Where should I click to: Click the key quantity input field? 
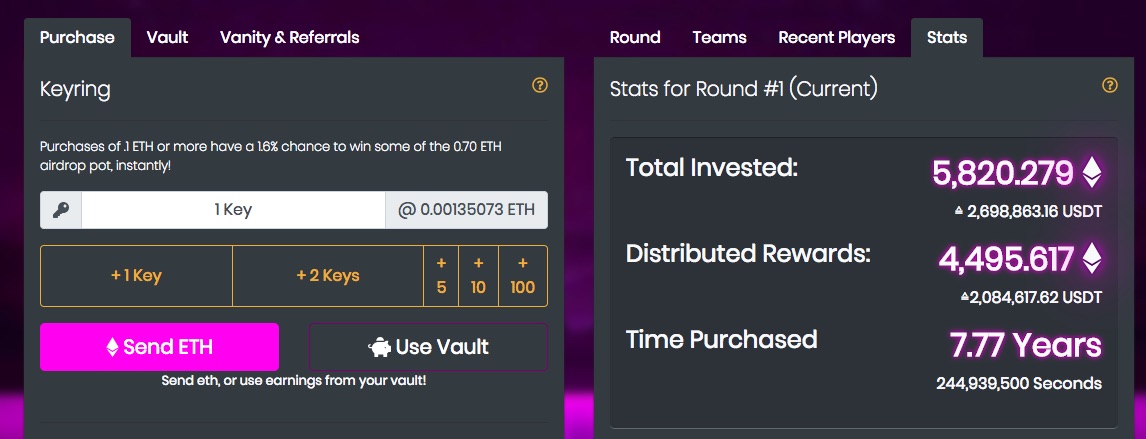pos(233,210)
